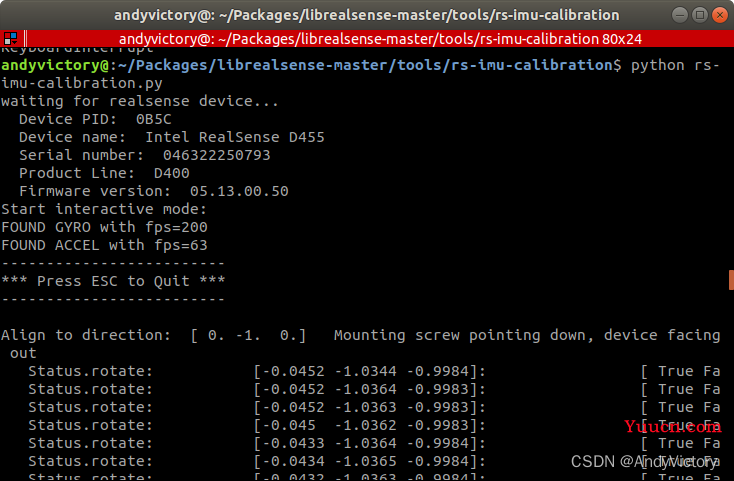The width and height of the screenshot is (734, 481).
Task: Click the values [-0.0433 -1.0364 -0.9984]
Action: pos(365,443)
